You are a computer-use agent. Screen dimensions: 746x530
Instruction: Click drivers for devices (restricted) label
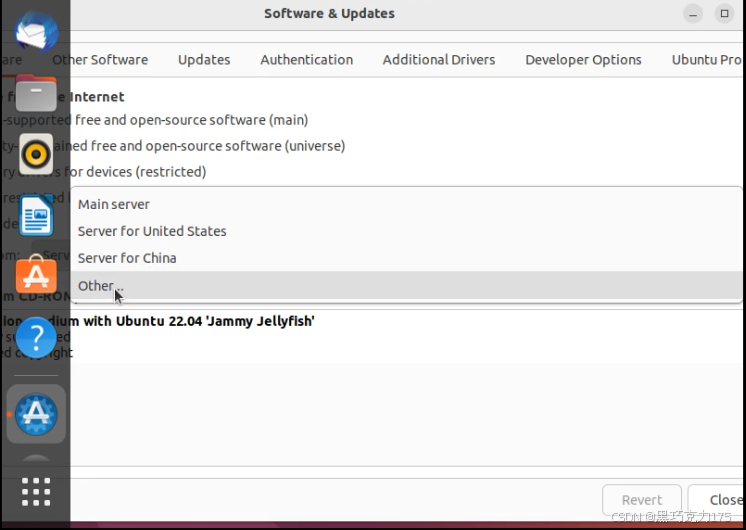point(104,171)
